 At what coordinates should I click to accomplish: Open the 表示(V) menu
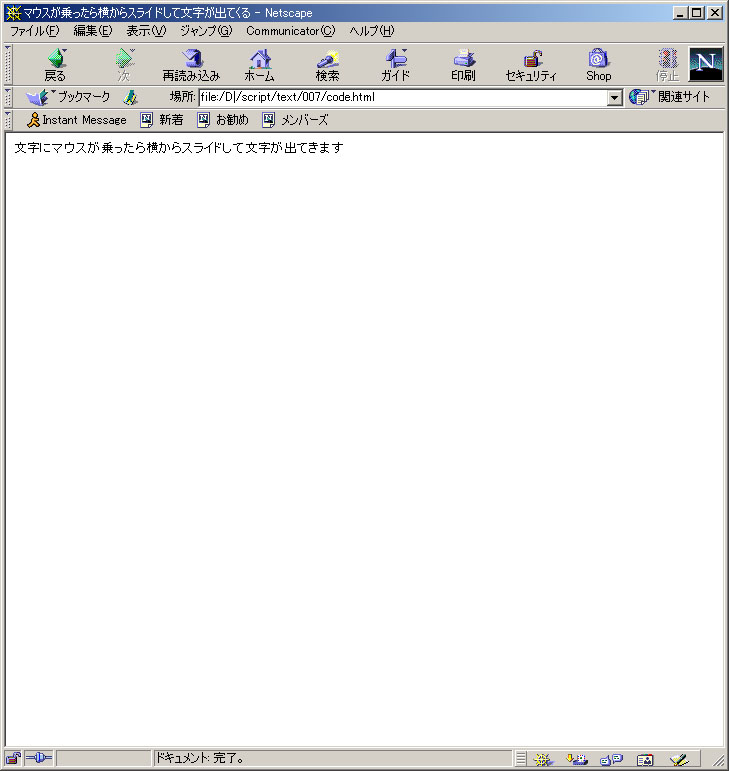tap(146, 31)
